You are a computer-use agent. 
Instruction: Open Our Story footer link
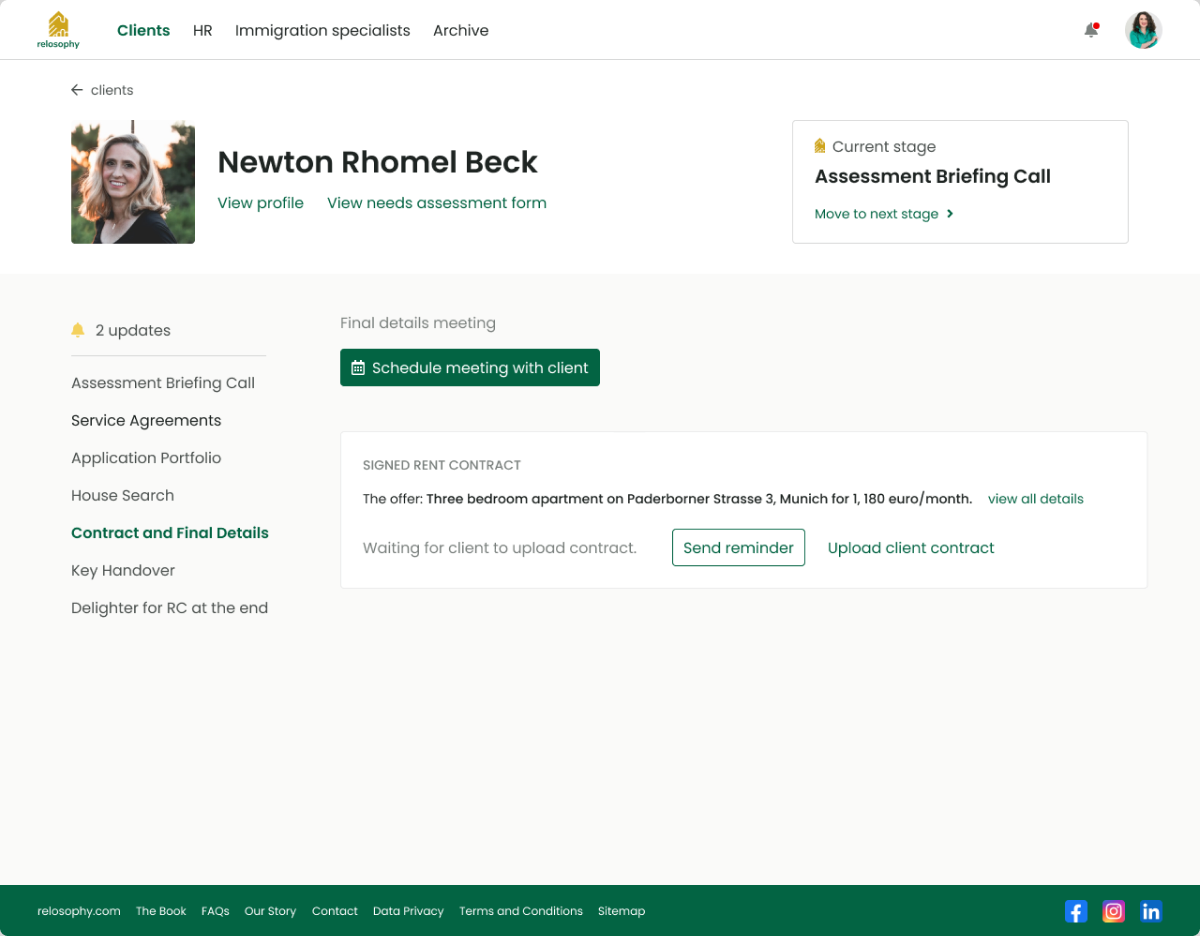270,911
